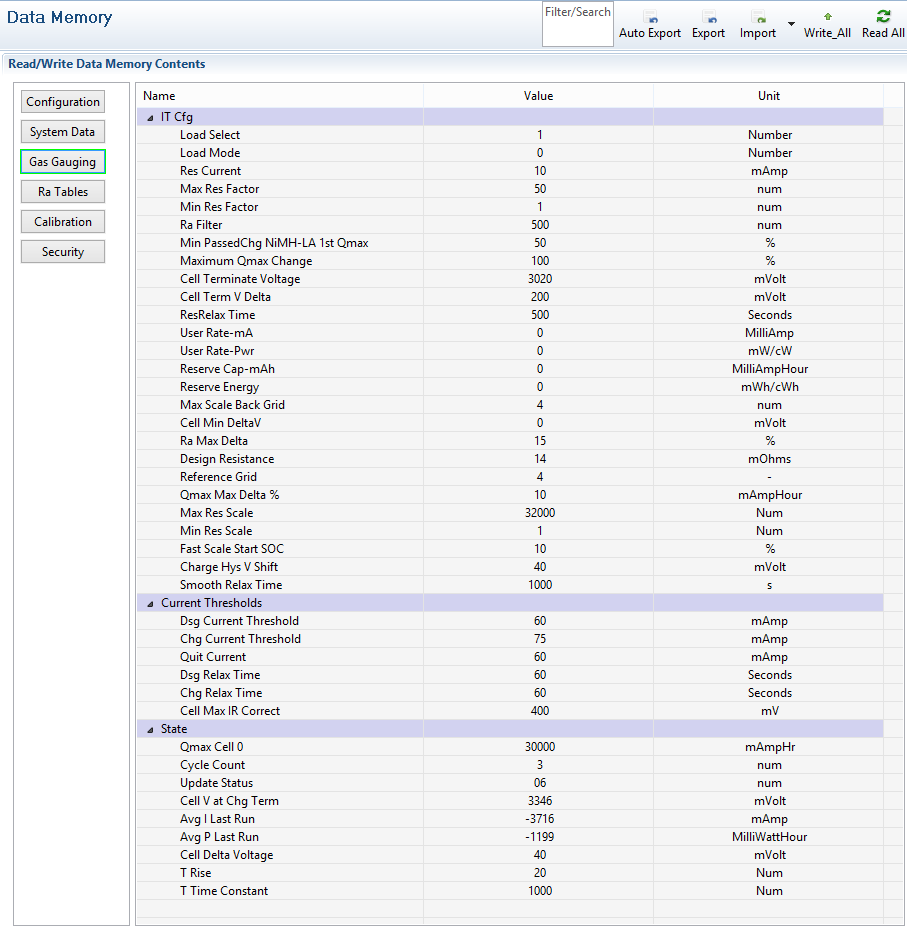907x930 pixels.
Task: Click the Unit column header
Action: [769, 96]
